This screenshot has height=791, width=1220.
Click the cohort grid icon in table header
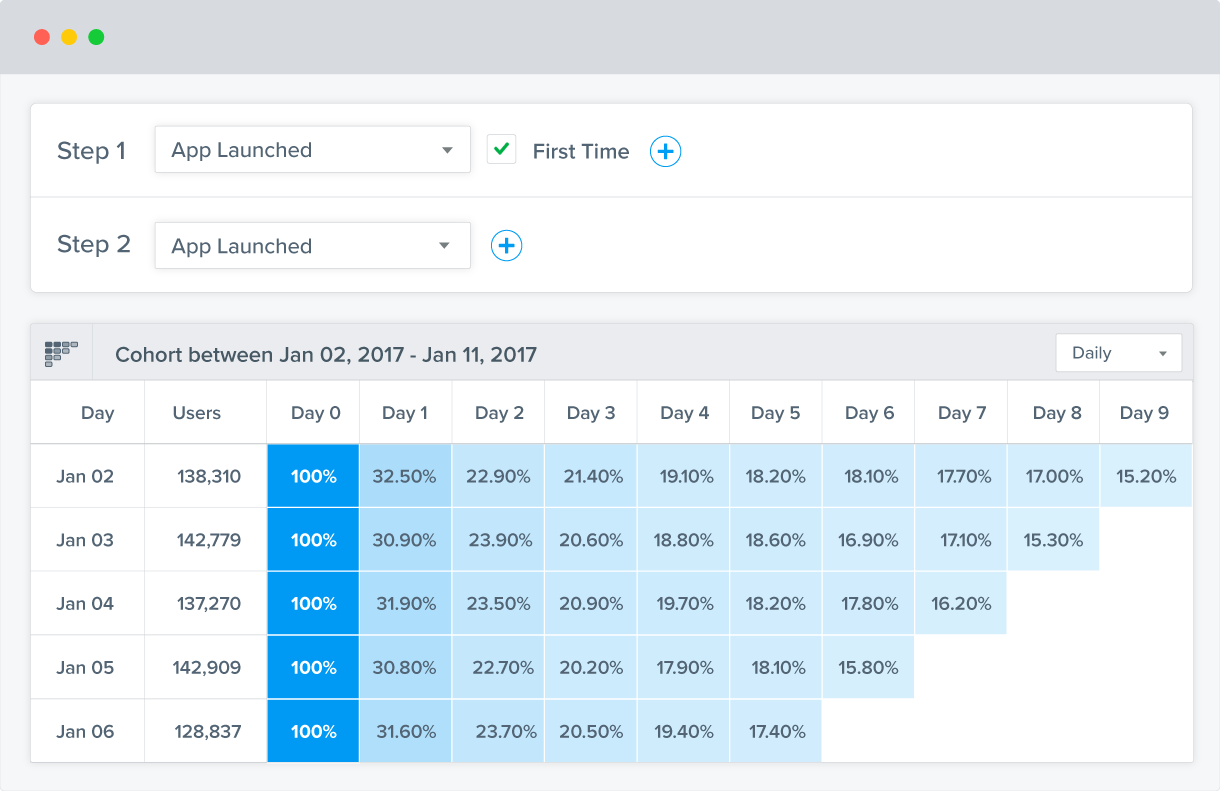click(x=61, y=353)
